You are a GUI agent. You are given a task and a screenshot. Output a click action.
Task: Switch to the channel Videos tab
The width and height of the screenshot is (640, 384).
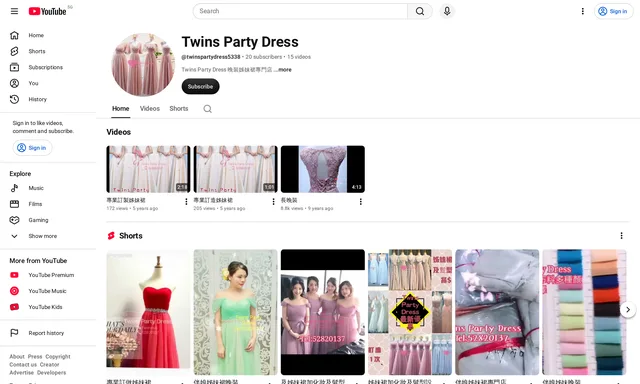click(150, 109)
